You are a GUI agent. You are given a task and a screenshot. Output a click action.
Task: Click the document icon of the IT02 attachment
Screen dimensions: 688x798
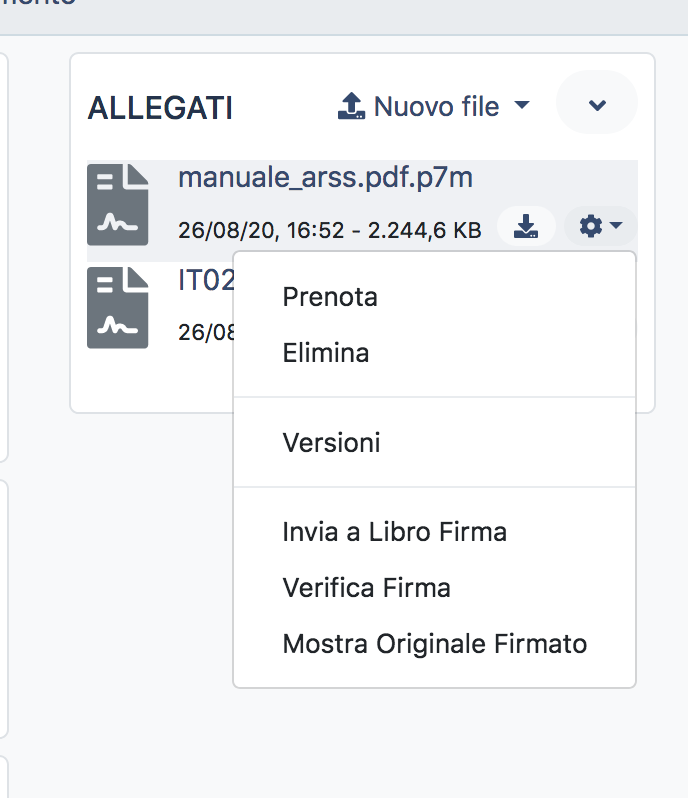point(118,308)
